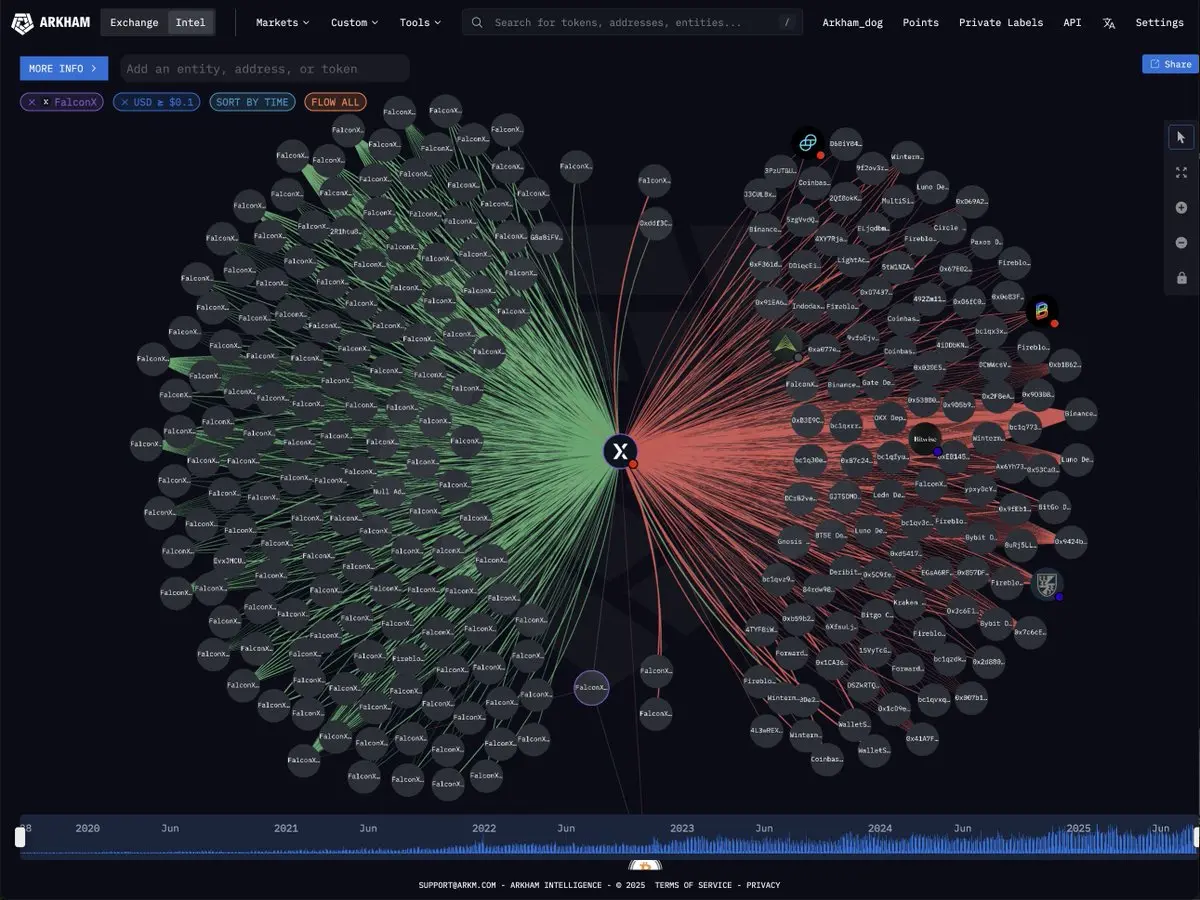The width and height of the screenshot is (1200, 900).
Task: Click the Paxos node
Action: point(986,241)
